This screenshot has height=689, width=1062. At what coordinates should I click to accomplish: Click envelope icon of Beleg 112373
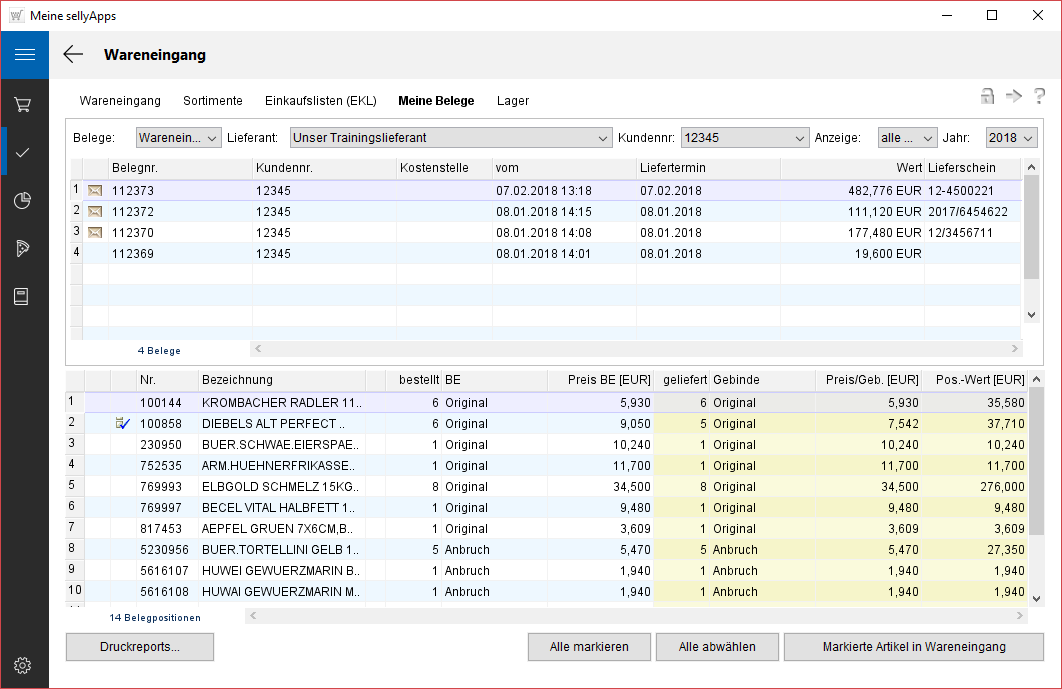[95, 190]
